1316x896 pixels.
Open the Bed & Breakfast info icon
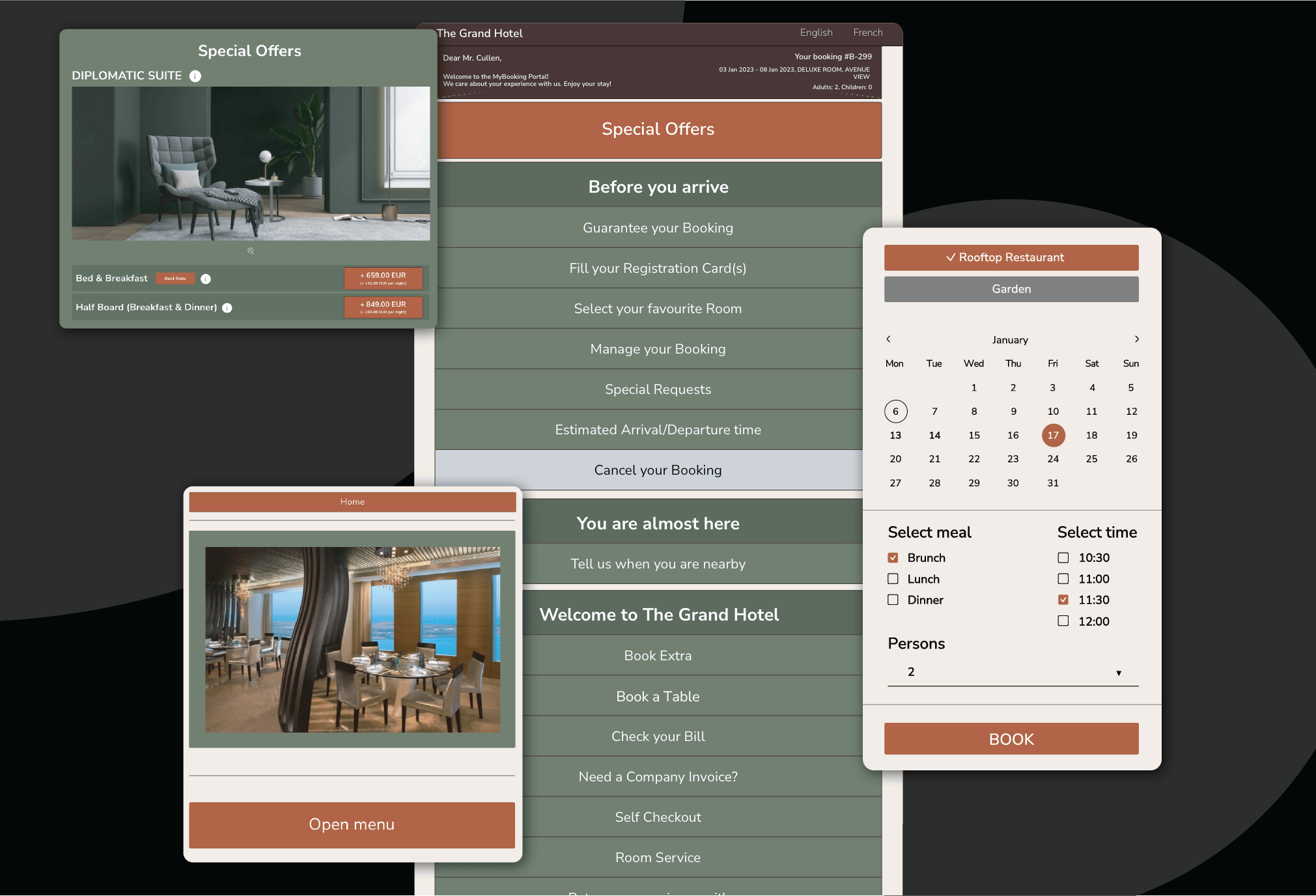pyautogui.click(x=206, y=279)
